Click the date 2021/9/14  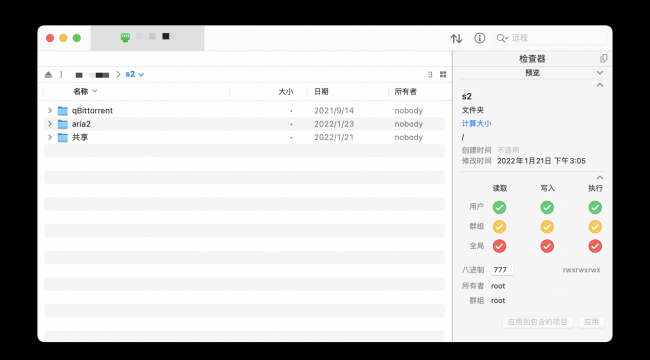[x=334, y=111]
